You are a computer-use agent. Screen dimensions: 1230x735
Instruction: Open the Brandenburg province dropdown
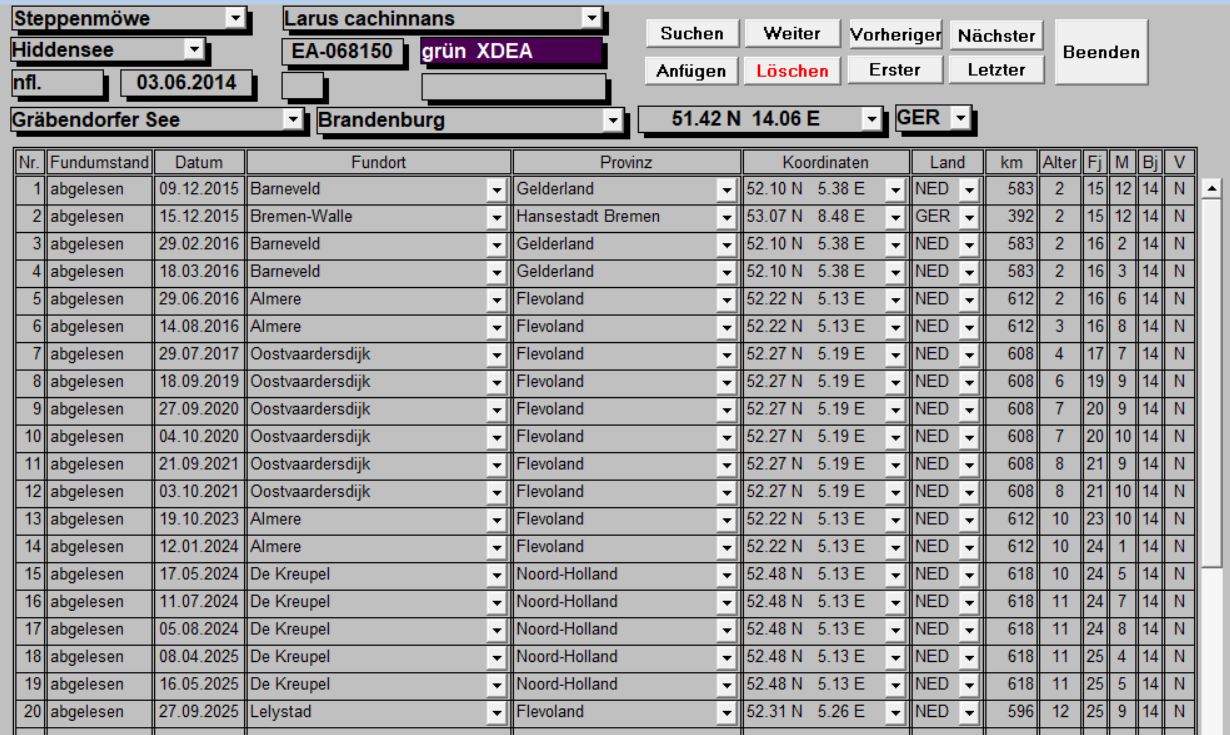click(x=611, y=121)
